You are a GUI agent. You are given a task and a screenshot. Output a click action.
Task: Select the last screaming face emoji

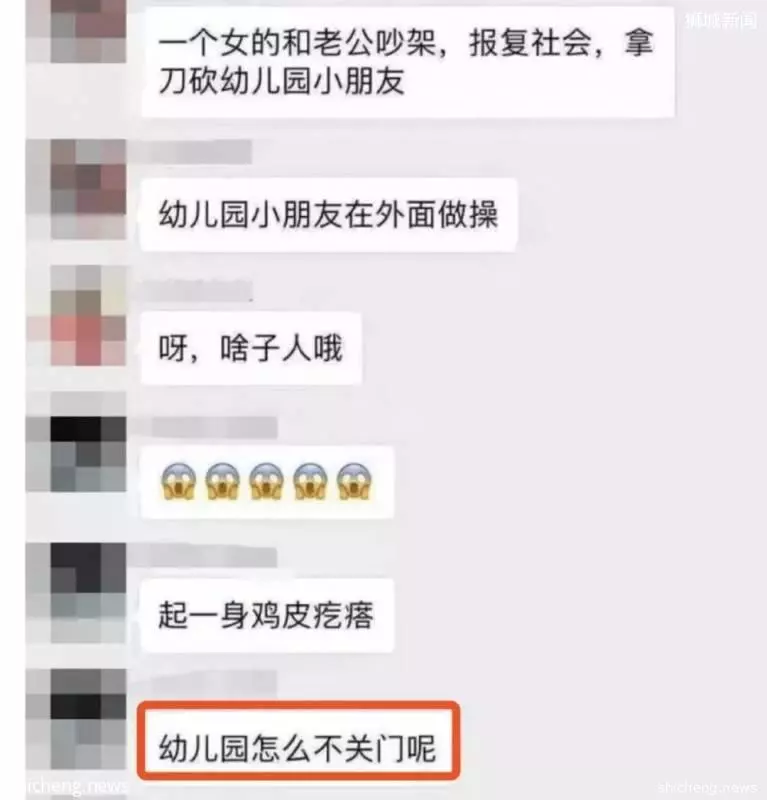point(355,482)
